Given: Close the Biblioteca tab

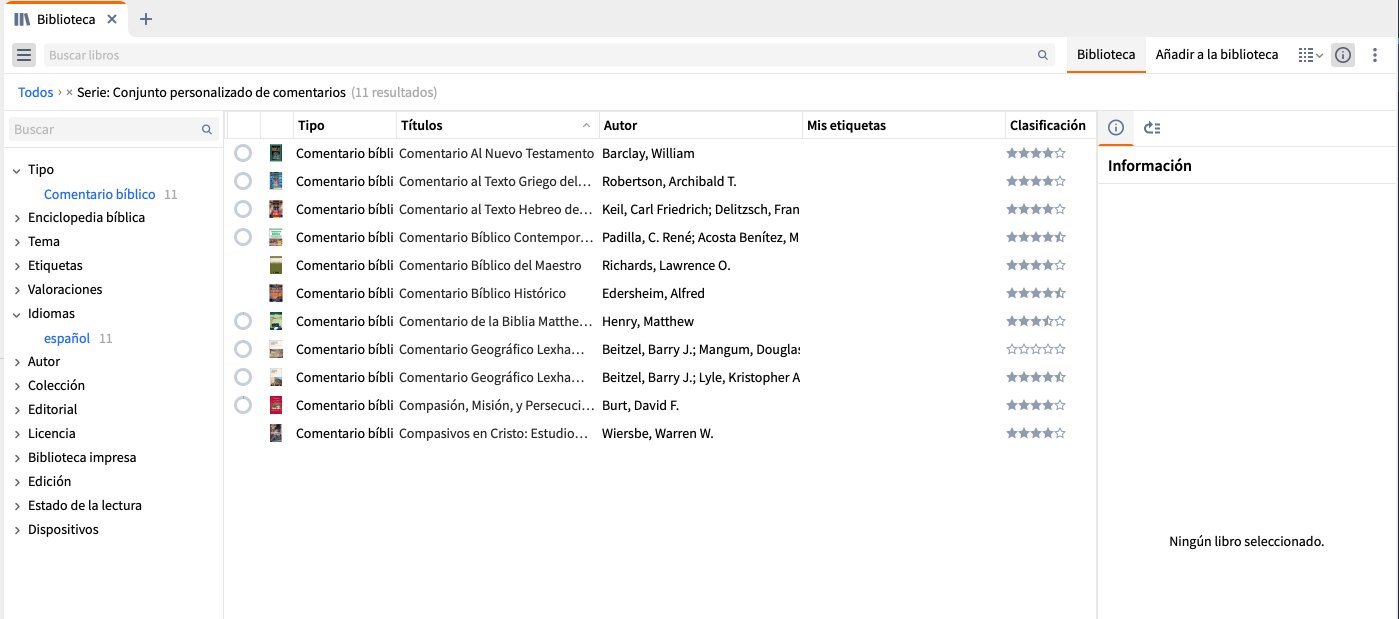Looking at the screenshot, I should point(111,19).
